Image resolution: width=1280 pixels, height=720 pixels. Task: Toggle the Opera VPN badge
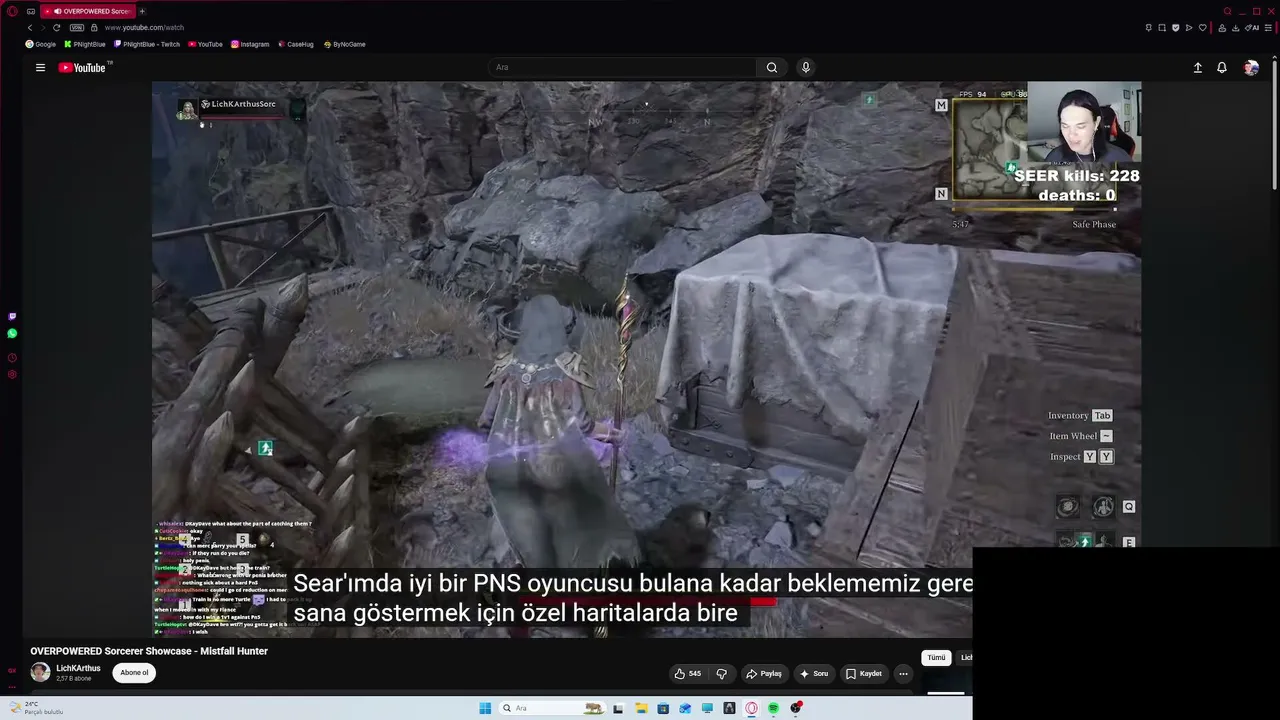76,28
